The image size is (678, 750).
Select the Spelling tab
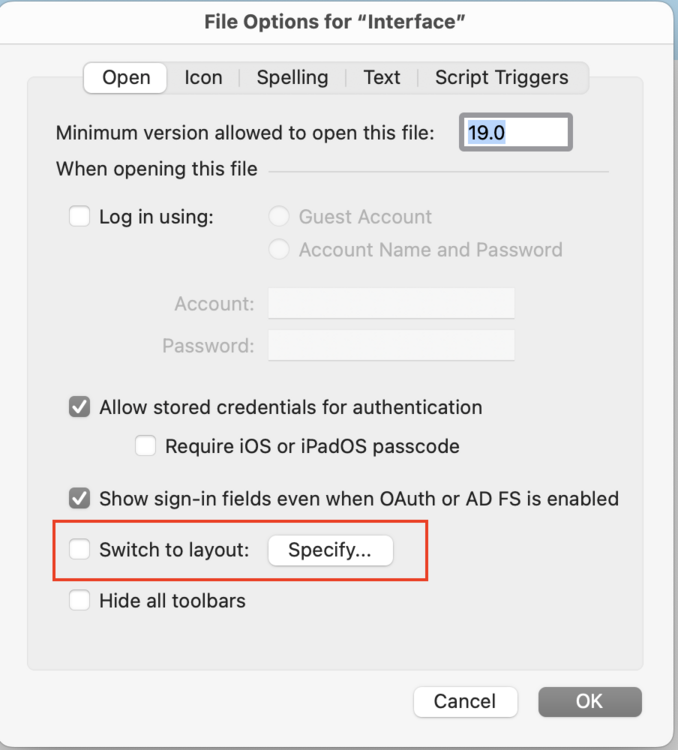click(292, 78)
